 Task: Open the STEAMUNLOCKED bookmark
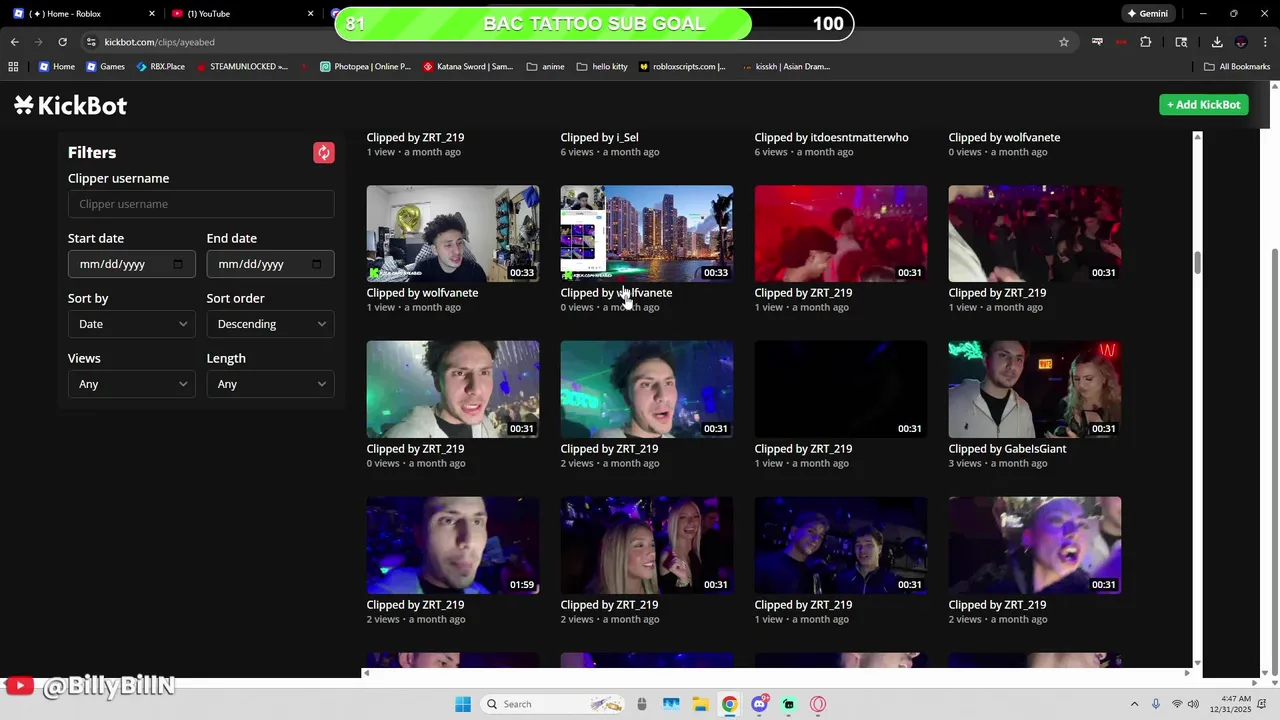coord(242,67)
